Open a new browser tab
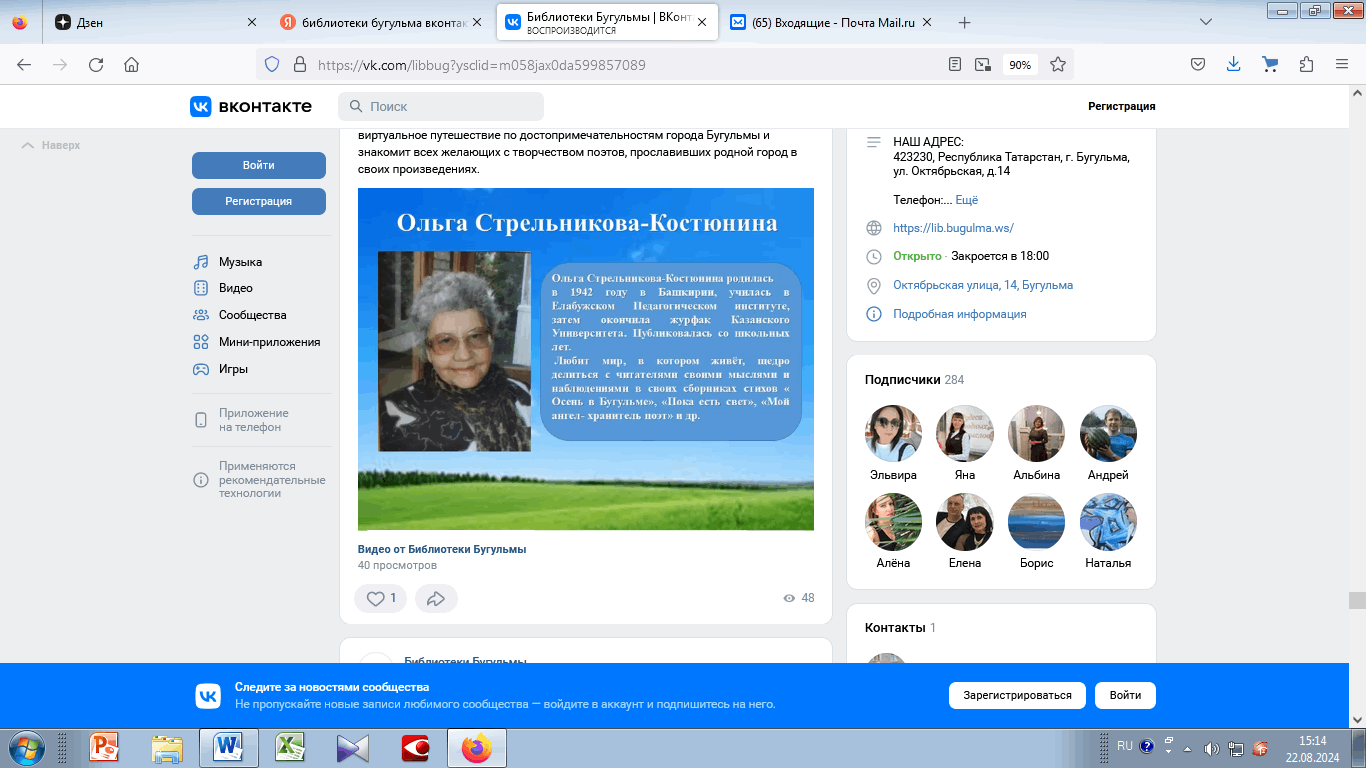The image size is (1366, 768). coord(964,22)
